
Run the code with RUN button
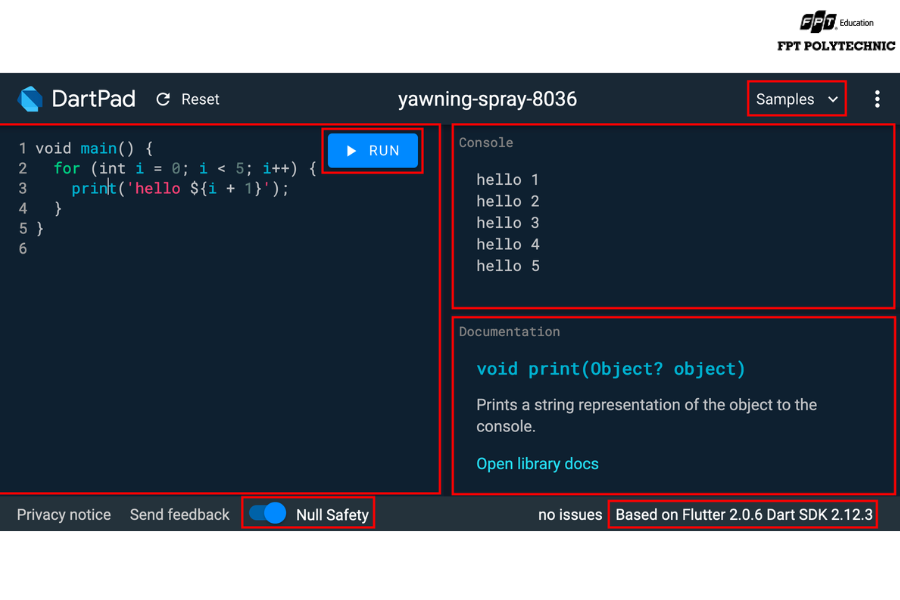coord(373,150)
